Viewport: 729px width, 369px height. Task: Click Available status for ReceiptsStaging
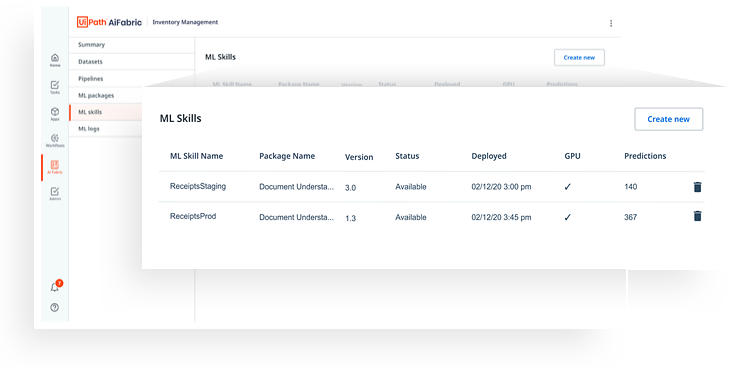point(411,187)
